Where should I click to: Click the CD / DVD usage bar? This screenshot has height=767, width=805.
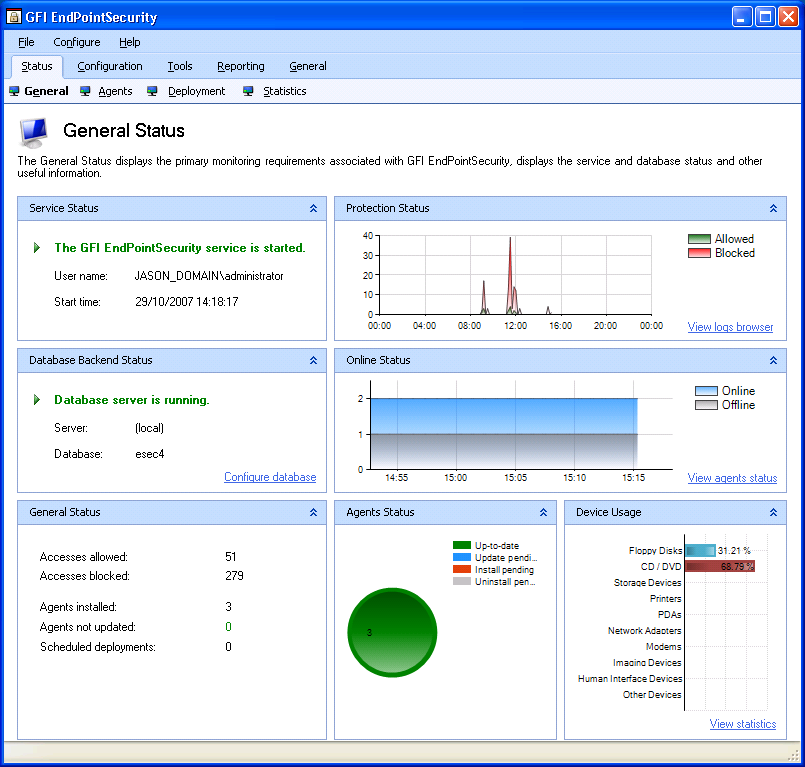coord(720,566)
